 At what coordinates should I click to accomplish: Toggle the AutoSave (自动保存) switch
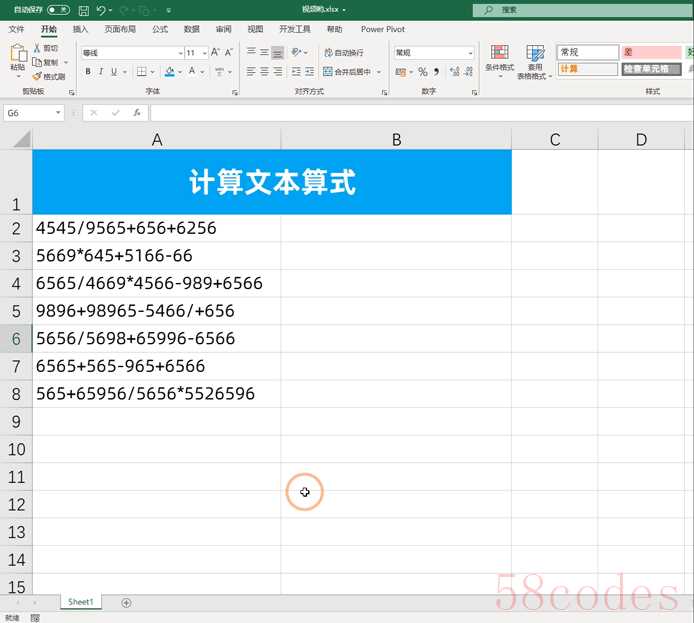tap(58, 10)
